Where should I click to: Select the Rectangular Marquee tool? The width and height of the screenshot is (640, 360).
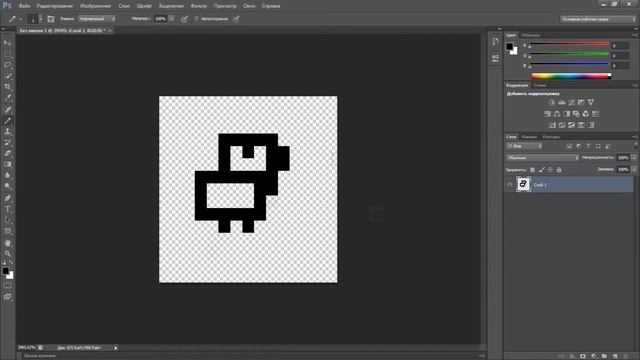click(7, 54)
